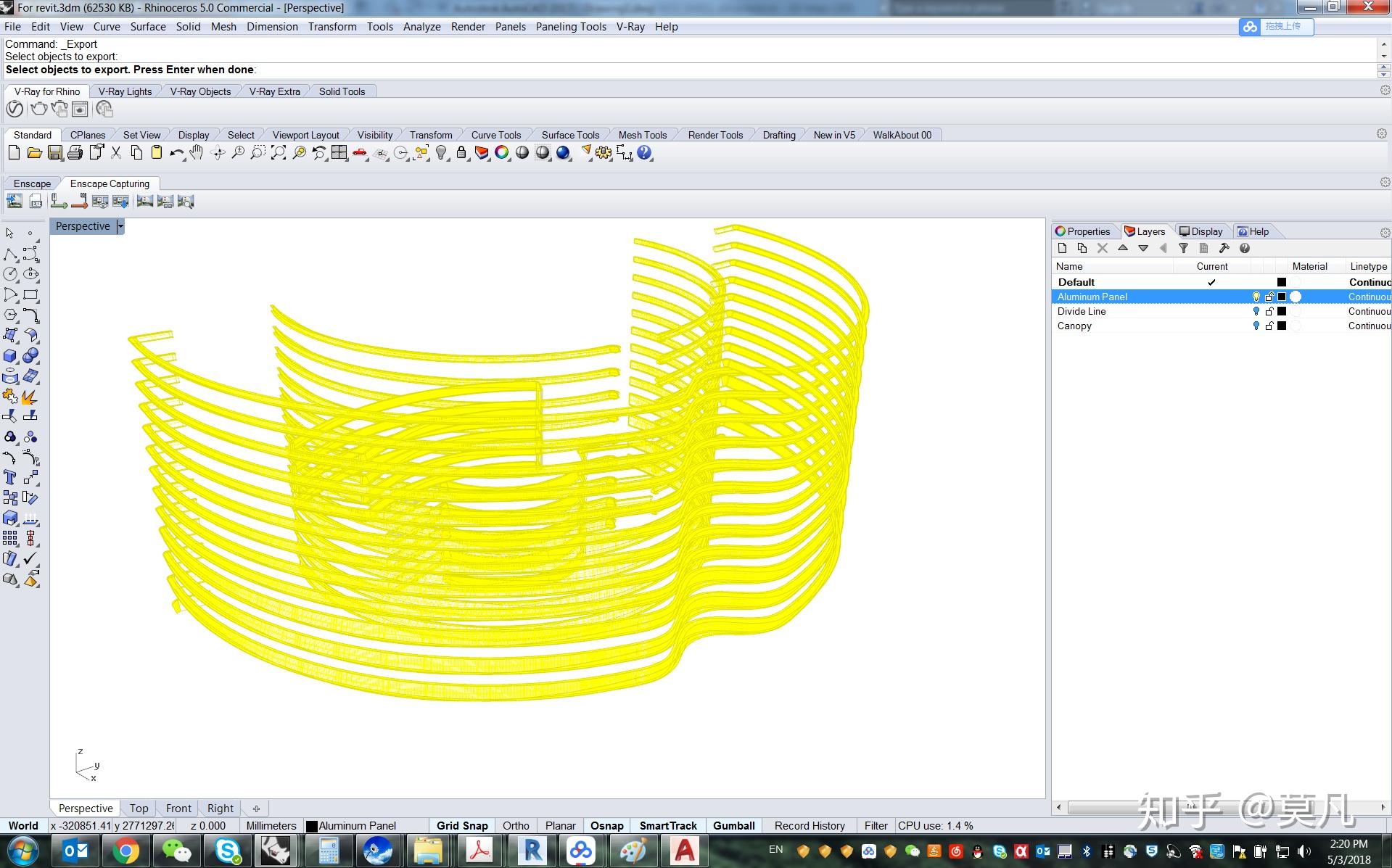Click the new layer icon in Layers panel
The image size is (1392, 868).
[x=1063, y=248]
